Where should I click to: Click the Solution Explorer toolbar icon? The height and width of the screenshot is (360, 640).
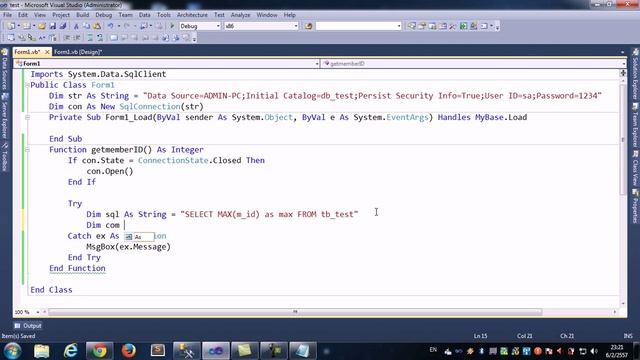tap(411, 26)
